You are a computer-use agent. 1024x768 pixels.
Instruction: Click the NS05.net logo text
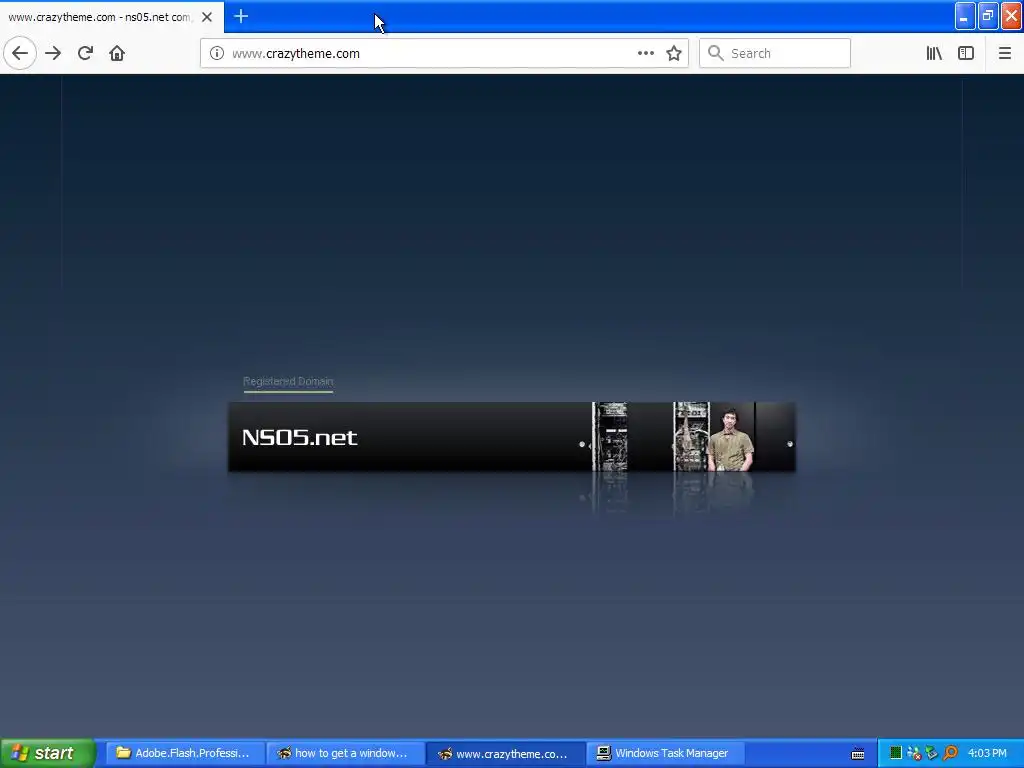click(x=300, y=437)
